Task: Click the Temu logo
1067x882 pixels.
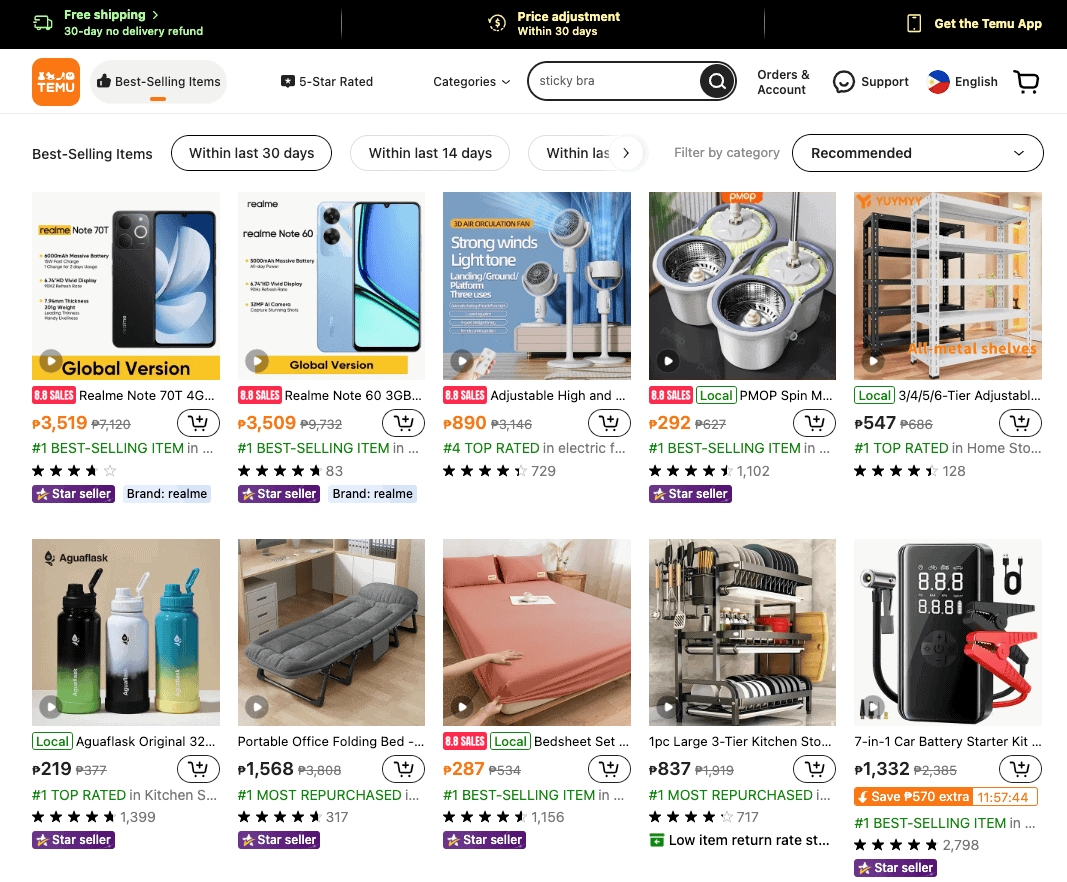Action: [55, 81]
